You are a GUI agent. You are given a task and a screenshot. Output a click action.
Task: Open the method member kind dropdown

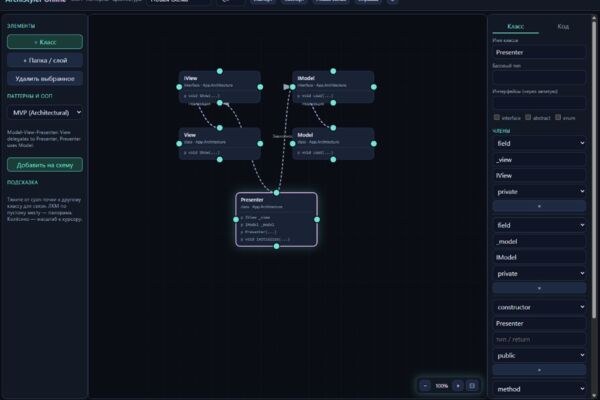(x=539, y=389)
